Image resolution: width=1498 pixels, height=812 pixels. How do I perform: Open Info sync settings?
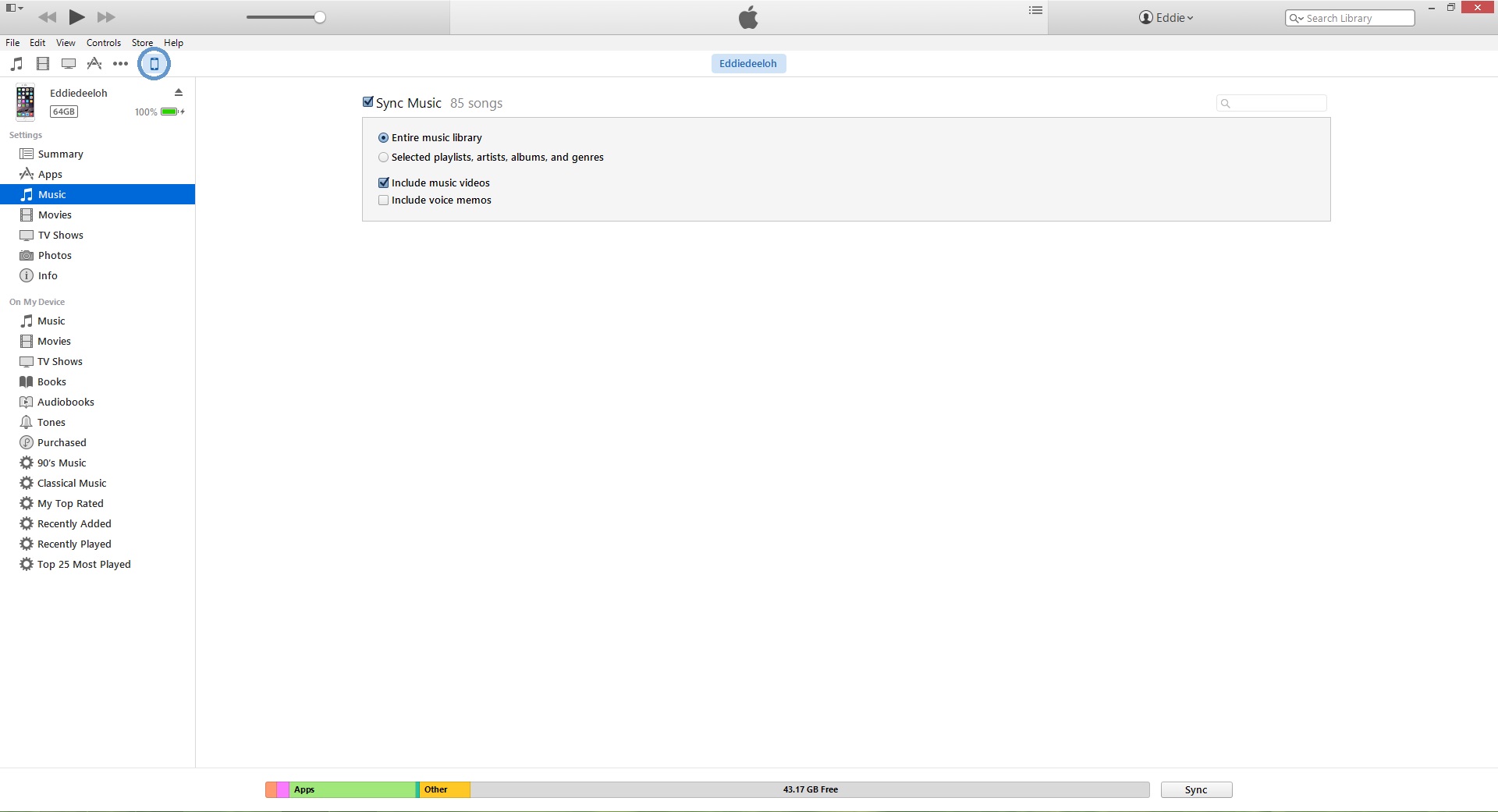(98, 276)
